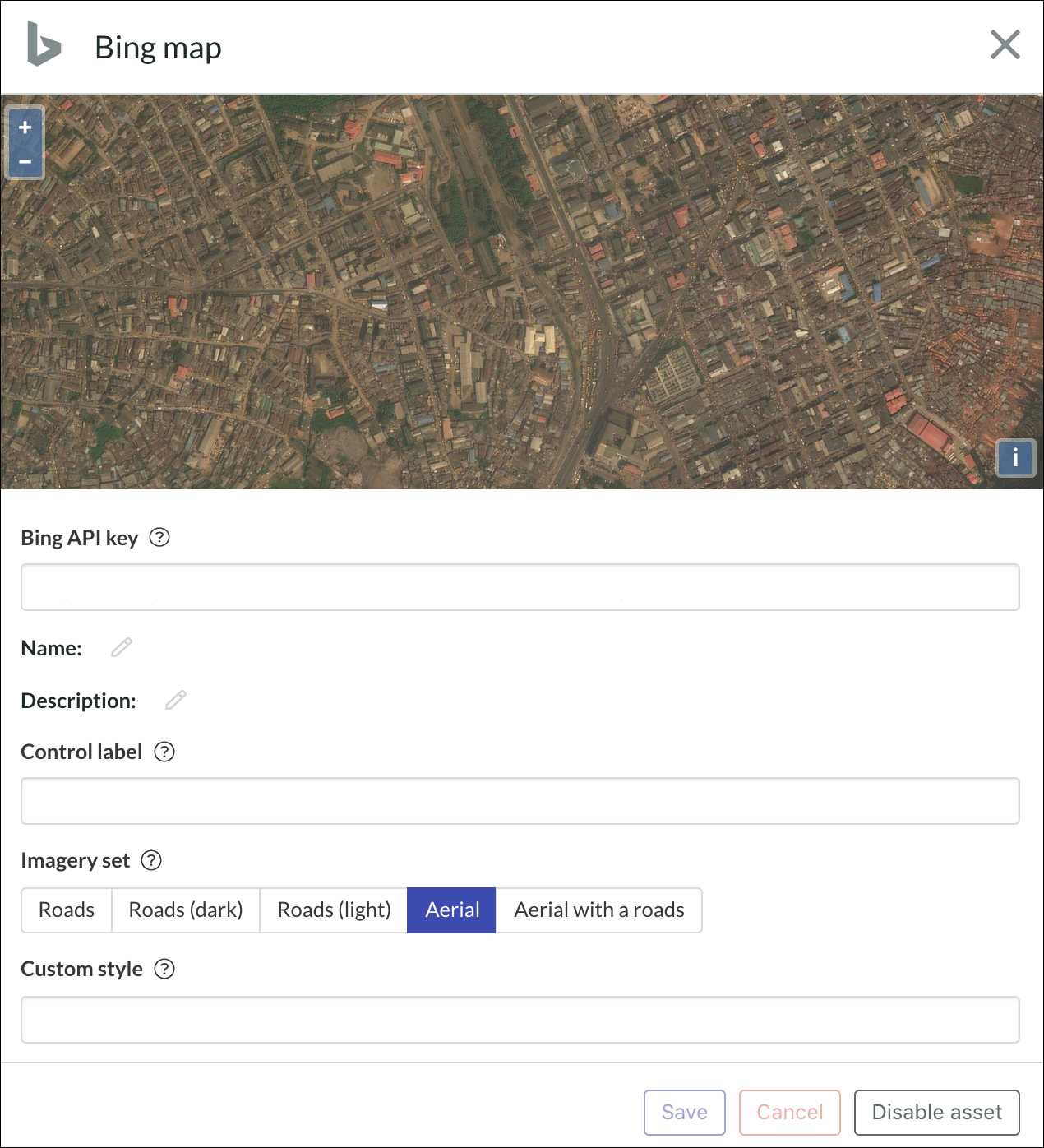The height and width of the screenshot is (1148, 1044).
Task: Edit the Description with pencil icon
Action: [x=176, y=700]
